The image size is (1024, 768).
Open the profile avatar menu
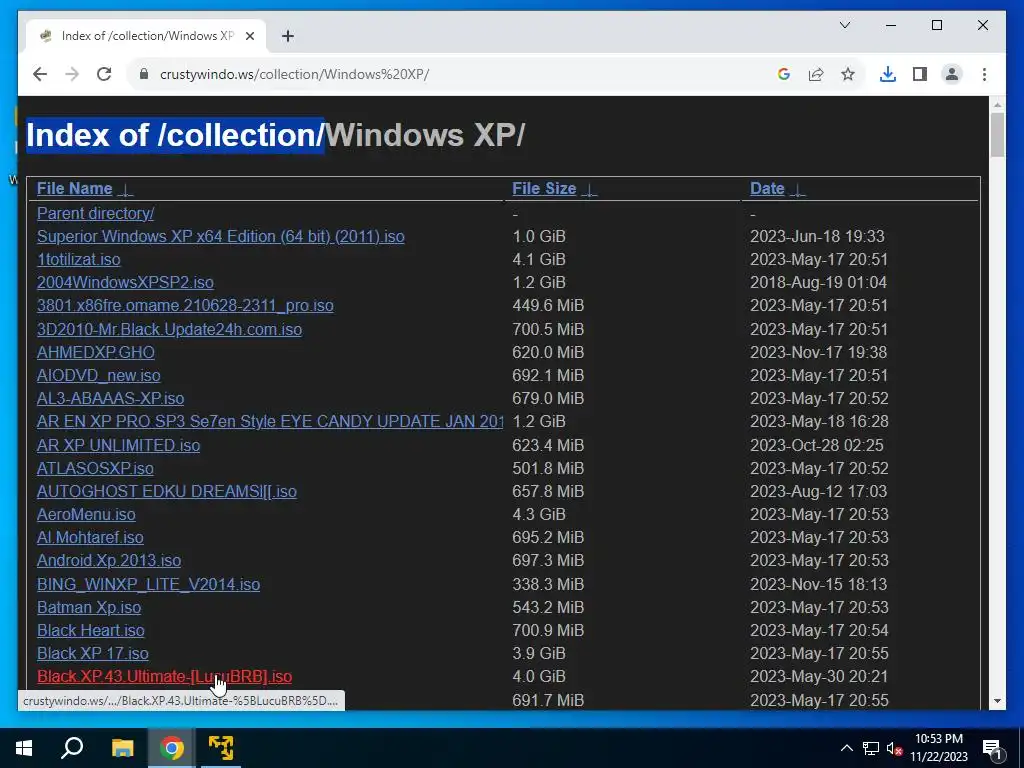click(x=952, y=74)
